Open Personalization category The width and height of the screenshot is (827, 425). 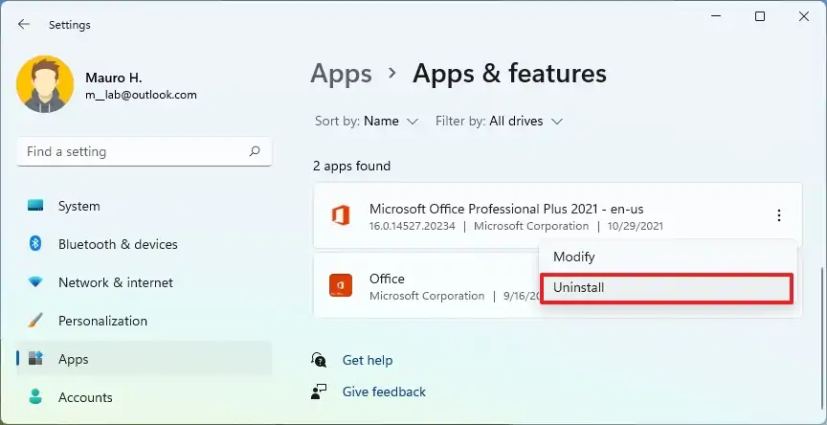(x=145, y=321)
